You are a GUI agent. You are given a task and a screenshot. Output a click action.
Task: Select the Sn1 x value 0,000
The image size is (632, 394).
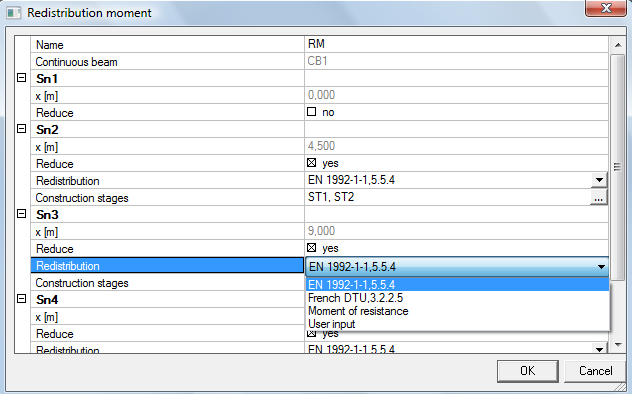(x=456, y=95)
